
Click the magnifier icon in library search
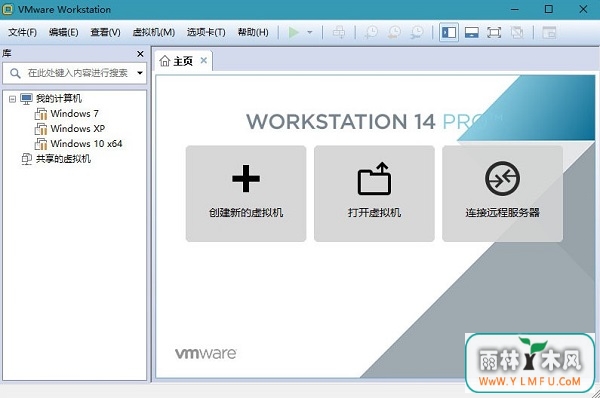click(15, 73)
